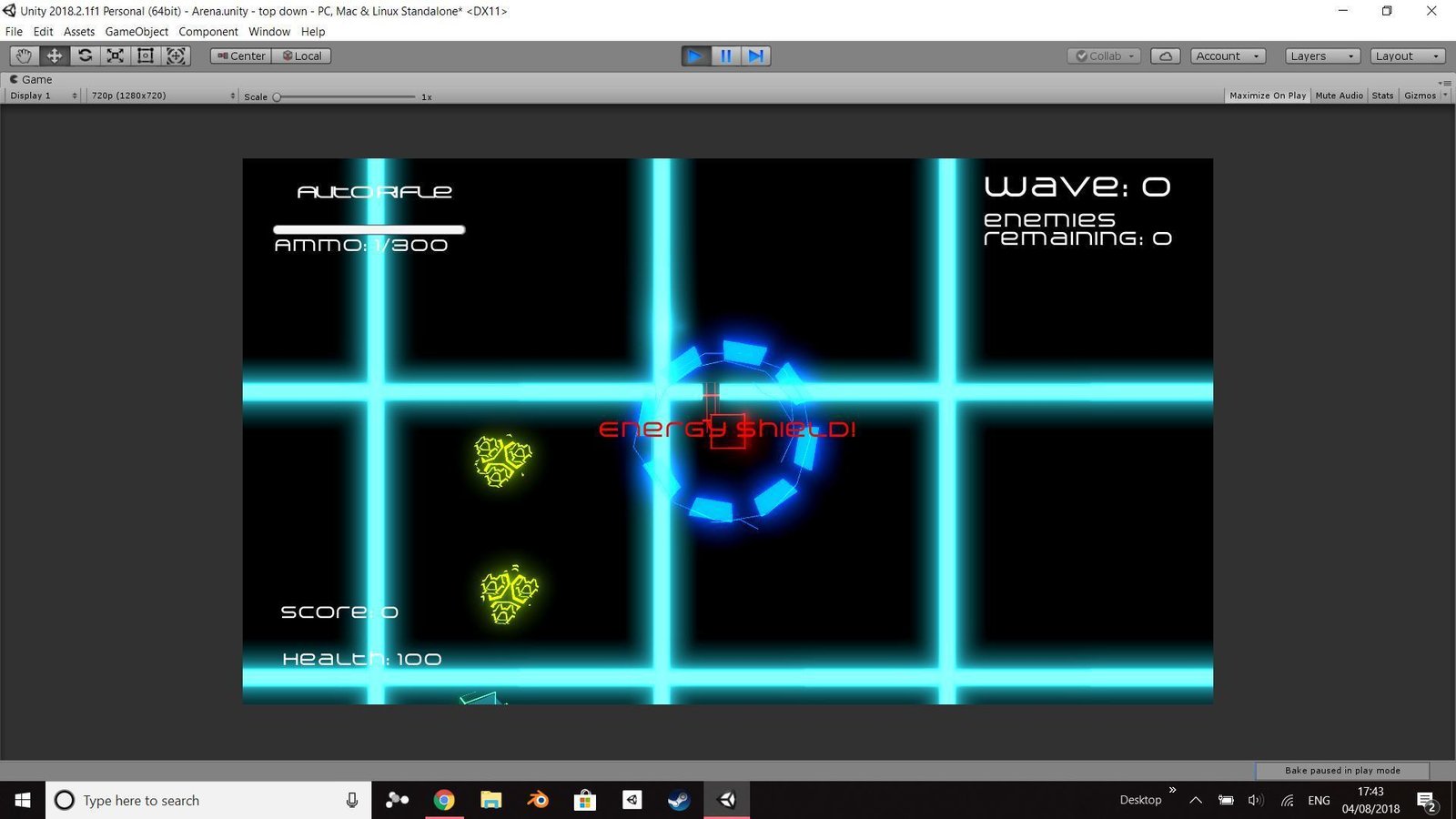Image resolution: width=1456 pixels, height=819 pixels.
Task: Select the Hand tool
Action: [23, 56]
